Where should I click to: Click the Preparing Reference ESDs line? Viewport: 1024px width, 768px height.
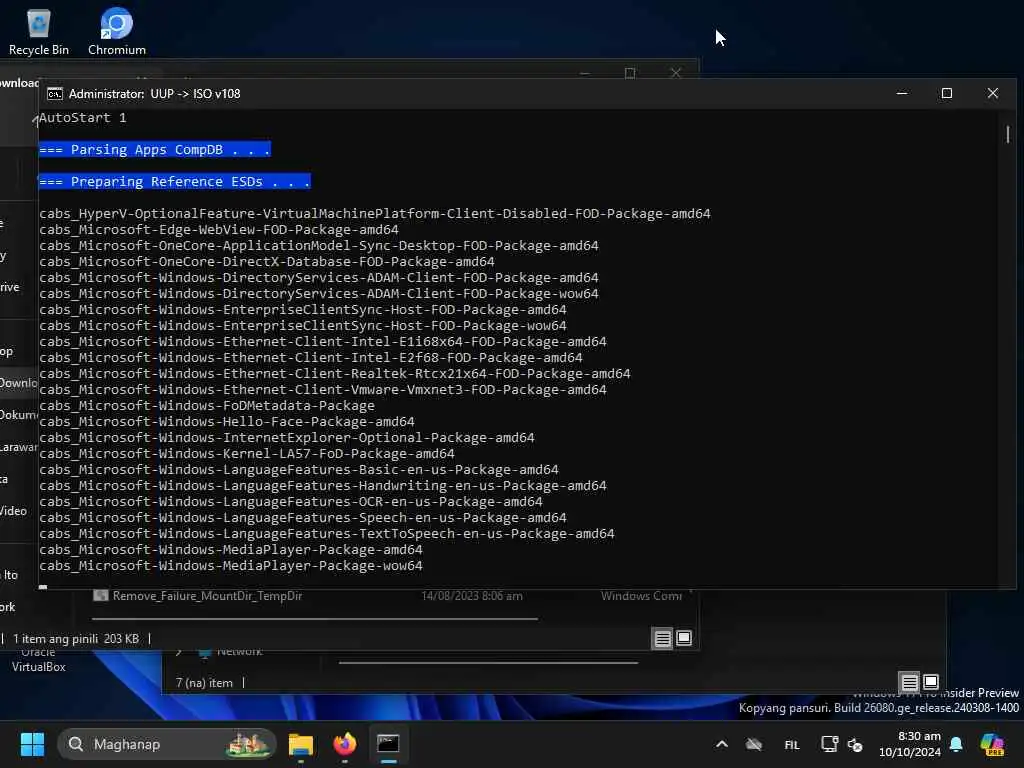(x=174, y=182)
